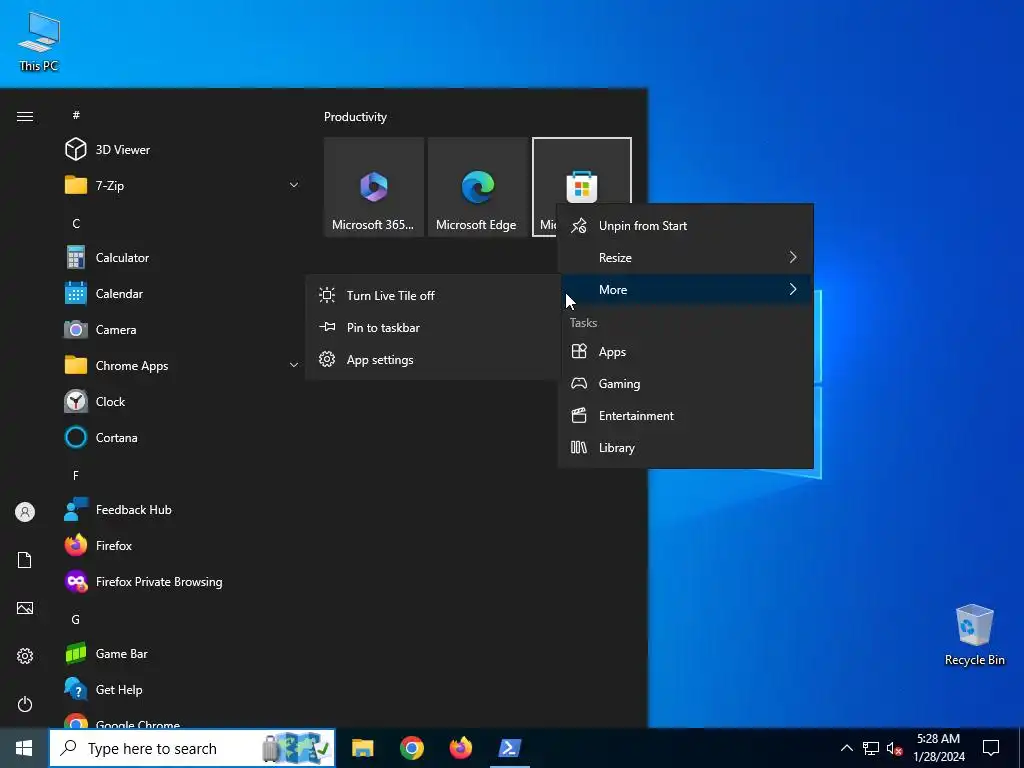
Task: Click the network icon in system tray
Action: 871,748
